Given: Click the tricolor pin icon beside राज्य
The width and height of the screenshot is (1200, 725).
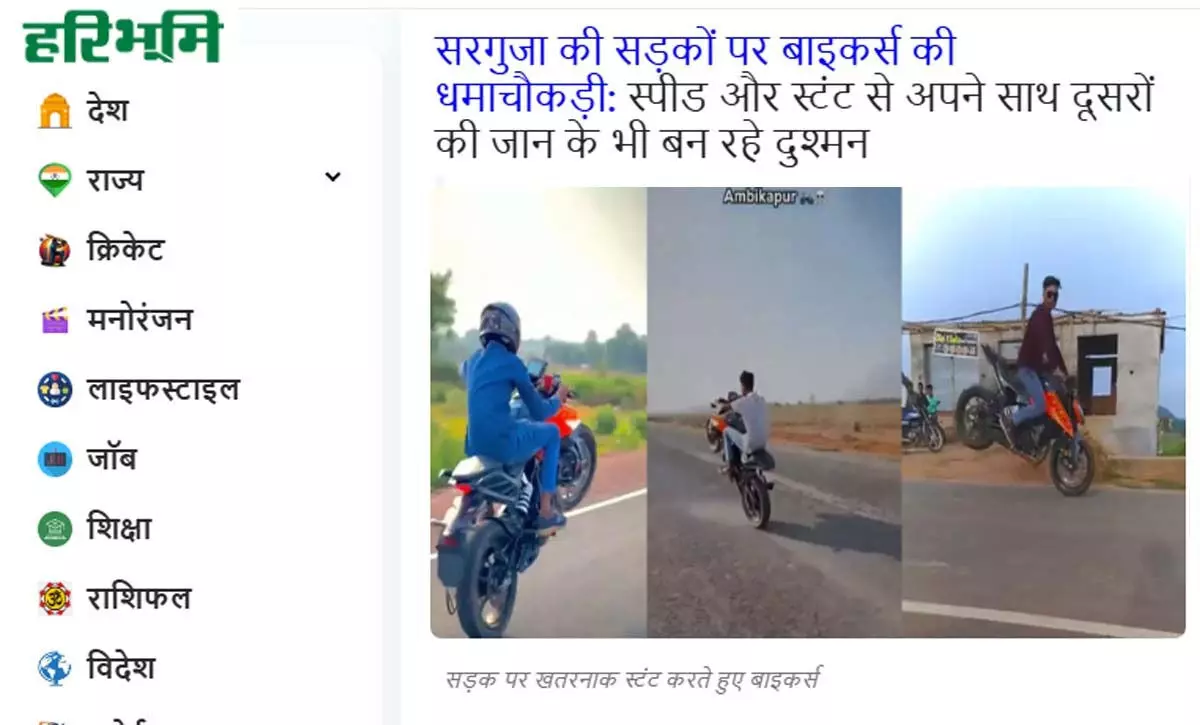Looking at the screenshot, I should (55, 180).
